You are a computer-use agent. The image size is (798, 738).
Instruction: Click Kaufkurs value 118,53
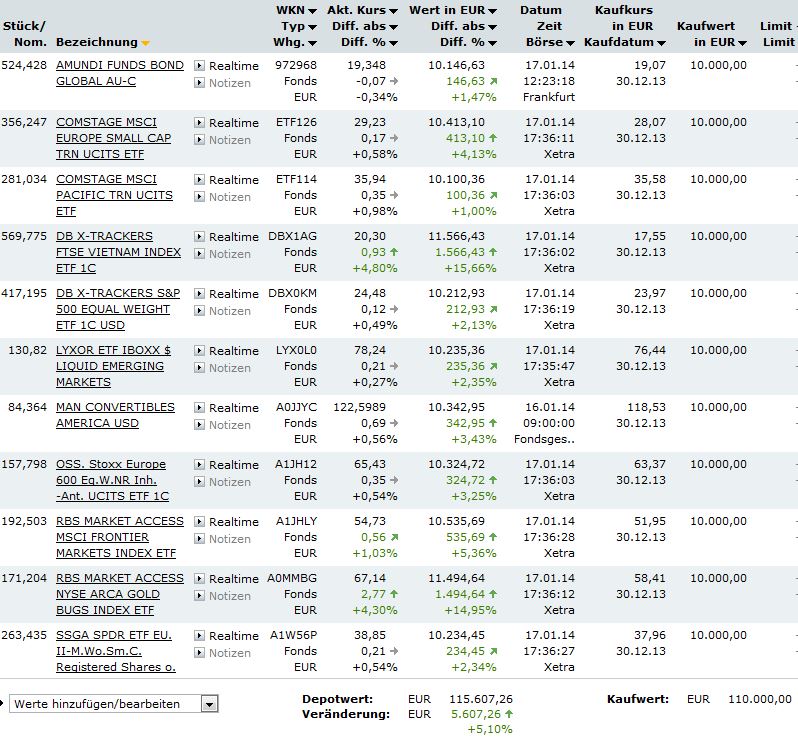point(646,407)
